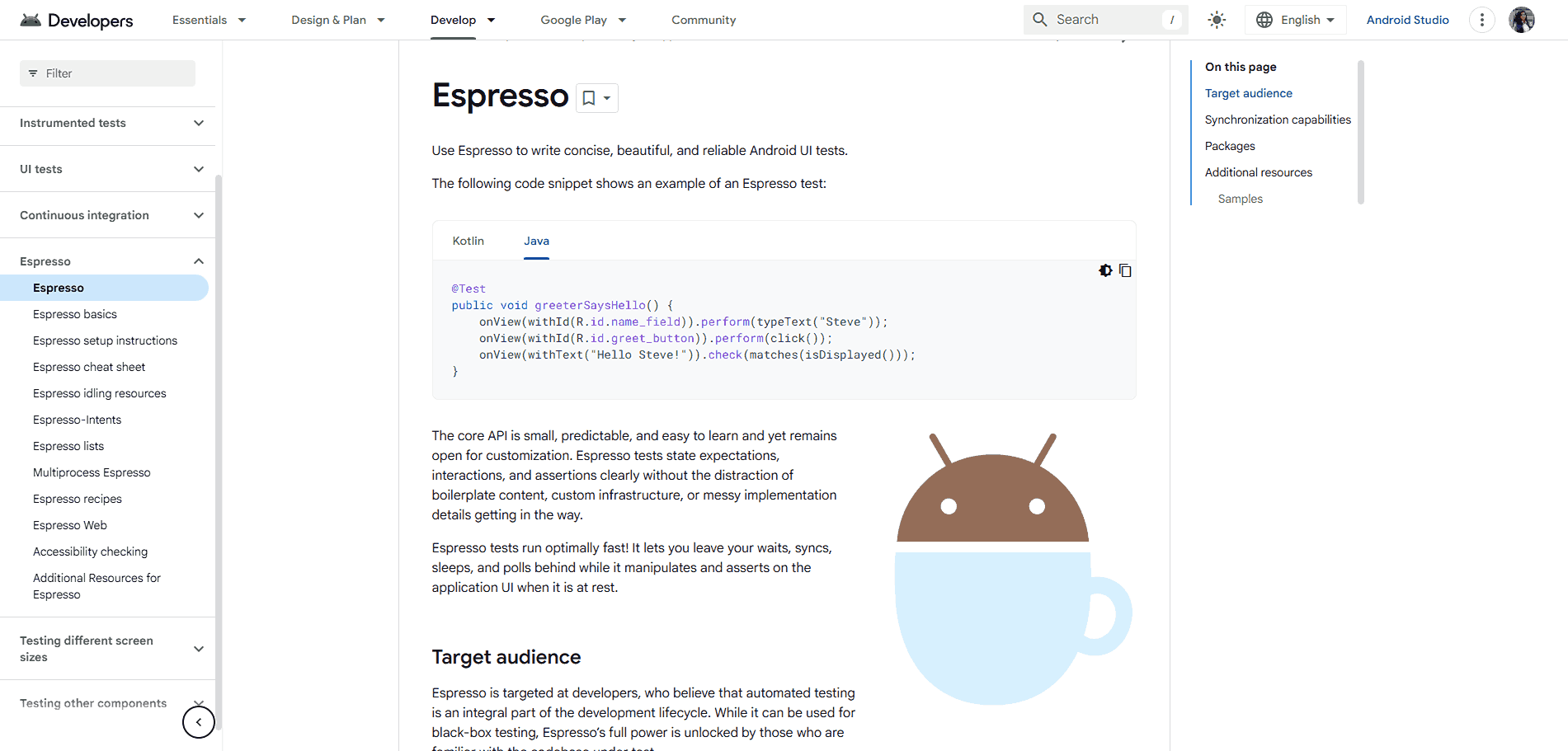The image size is (1568, 751).
Task: Open the English language dropdown
Action: point(1295,19)
